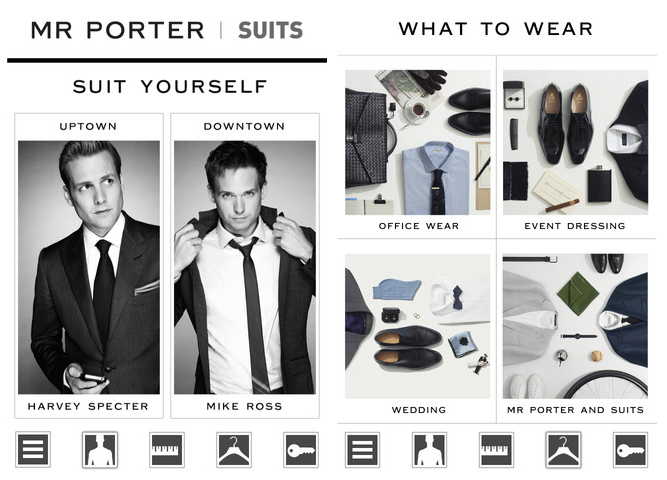
Task: Tap the key icon on left screen
Action: coord(301,450)
